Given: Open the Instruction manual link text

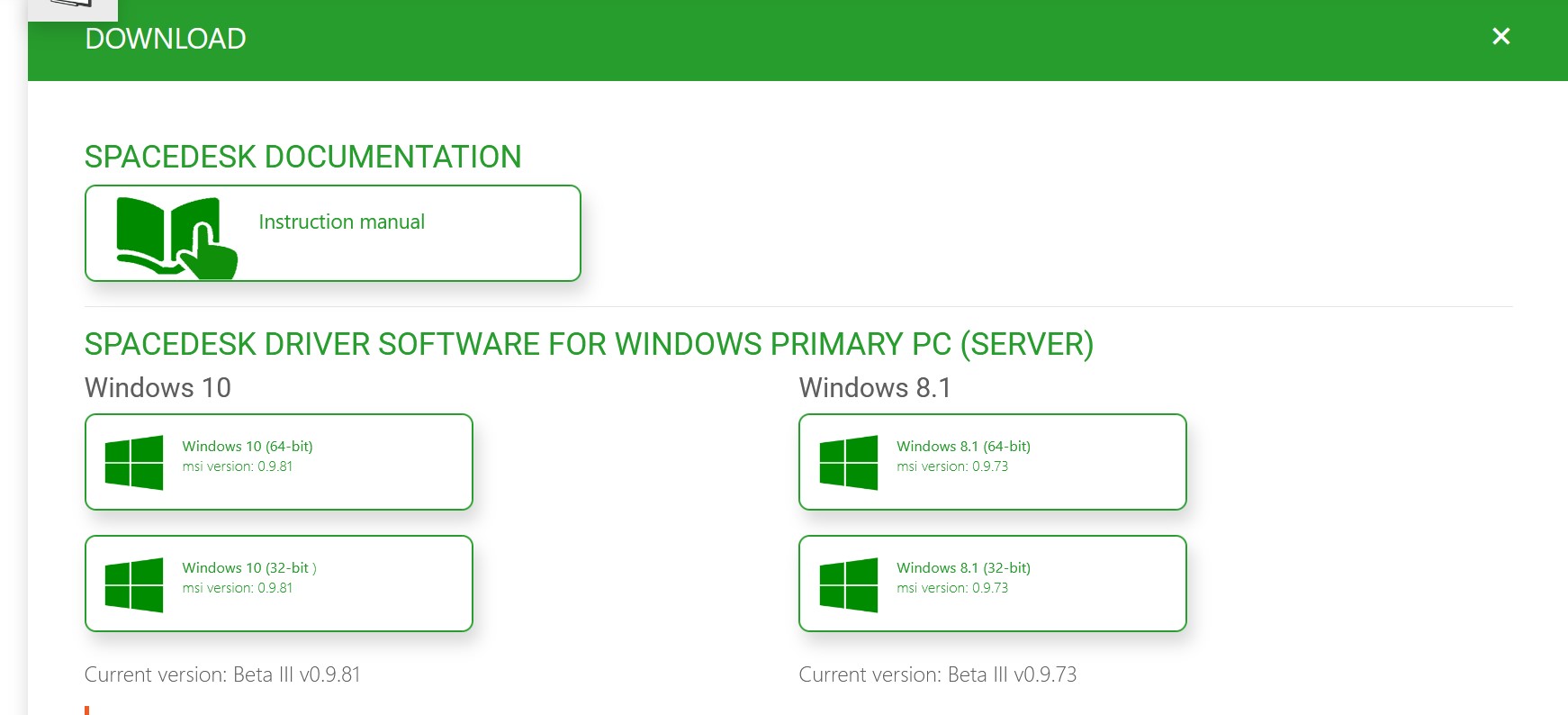Looking at the screenshot, I should [341, 222].
